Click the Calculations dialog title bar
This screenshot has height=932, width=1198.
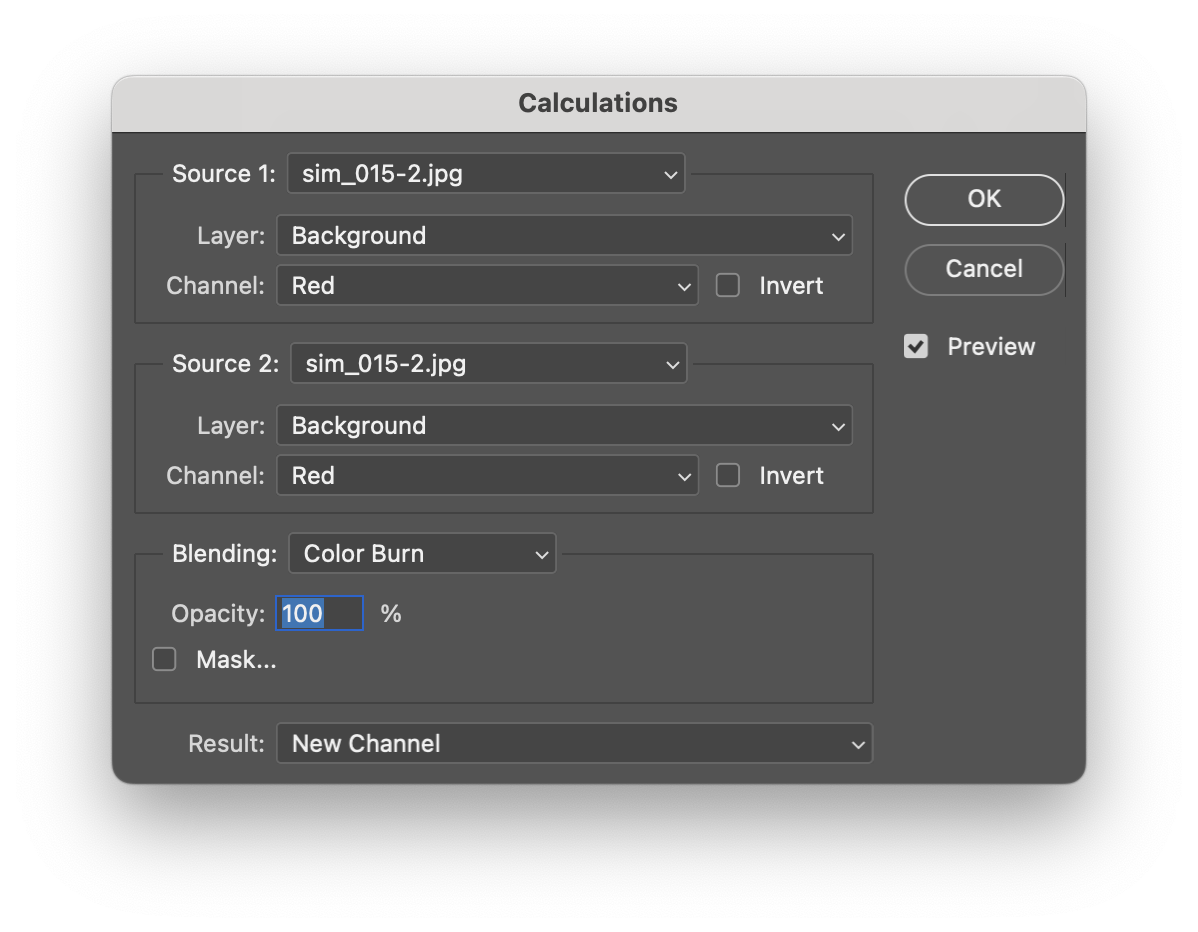pyautogui.click(x=597, y=102)
